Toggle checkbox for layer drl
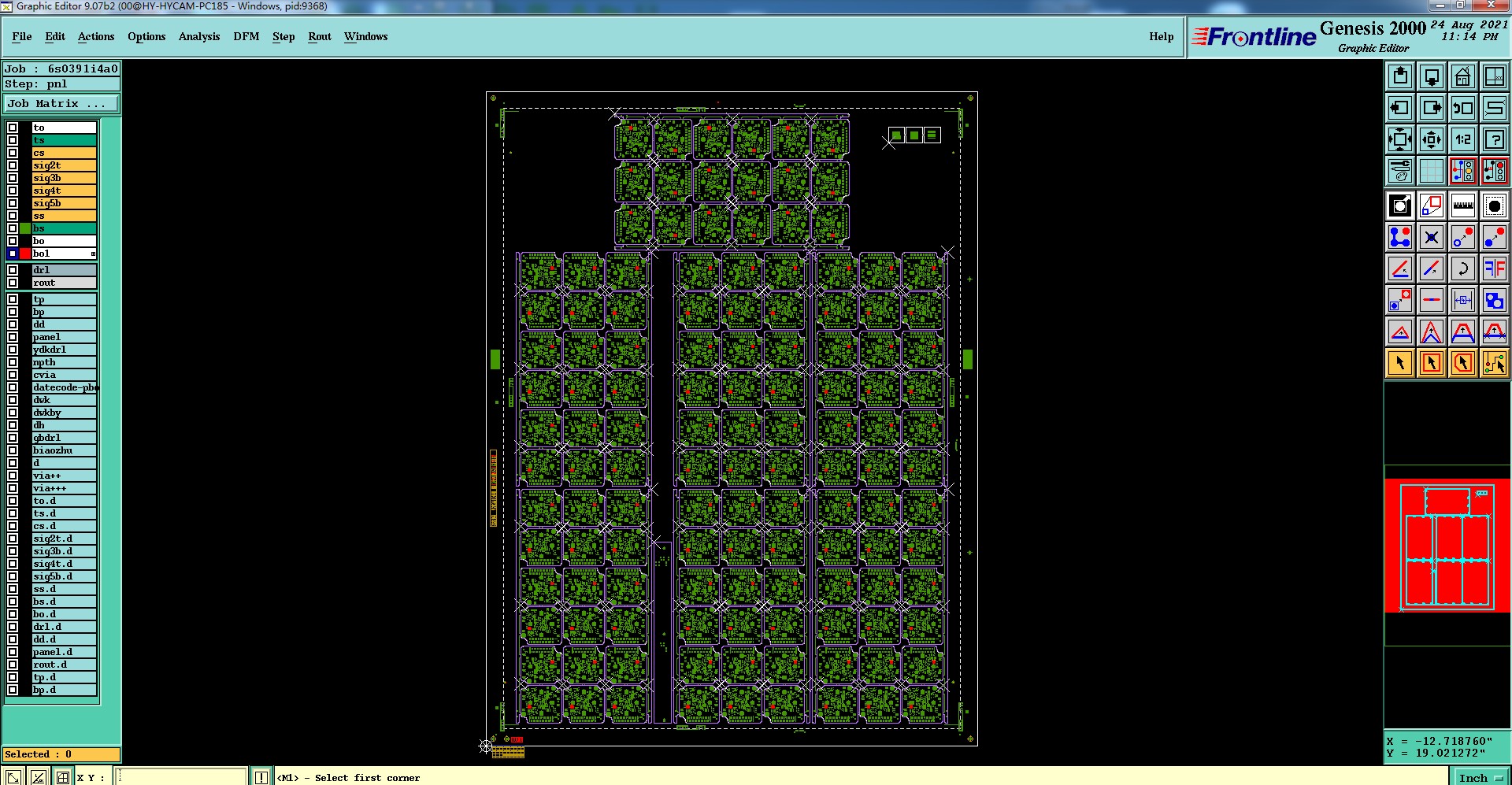The height and width of the screenshot is (785, 1512). 13,270
